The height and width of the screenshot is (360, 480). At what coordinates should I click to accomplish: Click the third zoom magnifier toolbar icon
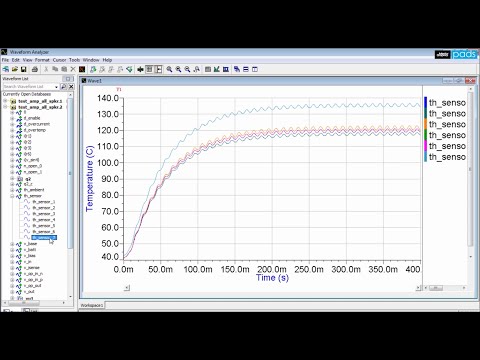pos(187,69)
